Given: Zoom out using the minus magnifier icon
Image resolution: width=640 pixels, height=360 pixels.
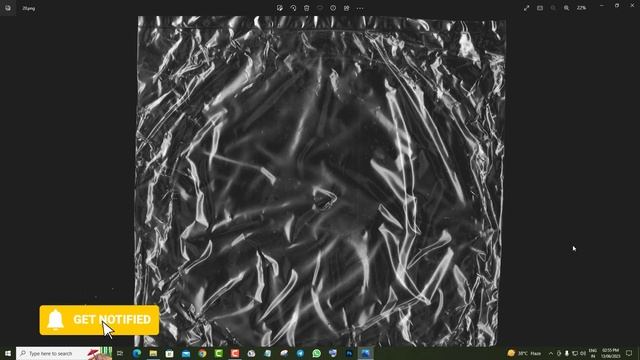Looking at the screenshot, I should 553,8.
